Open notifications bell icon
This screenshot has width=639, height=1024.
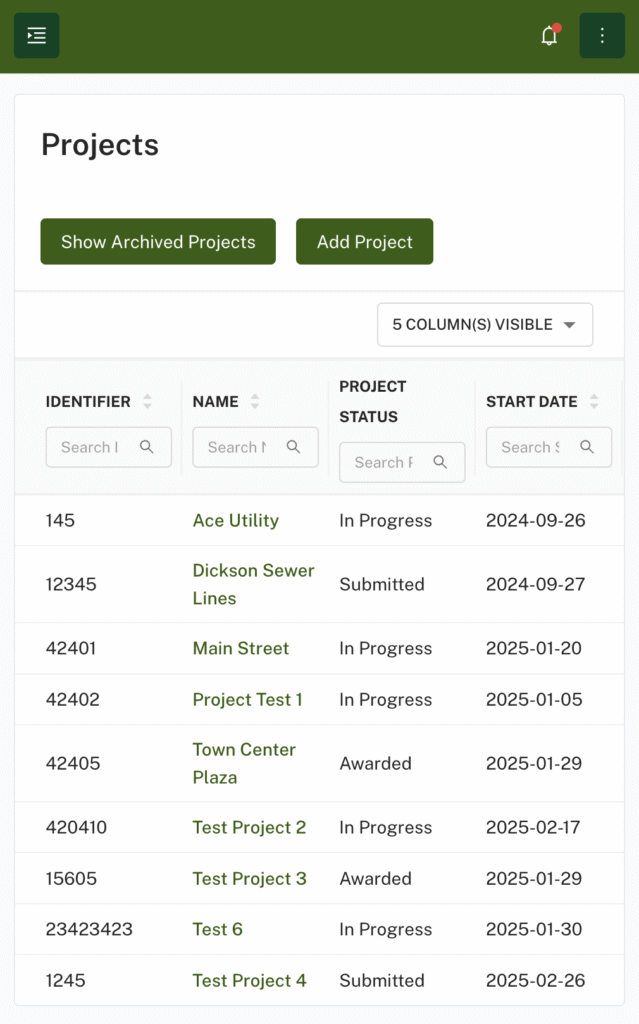point(549,36)
